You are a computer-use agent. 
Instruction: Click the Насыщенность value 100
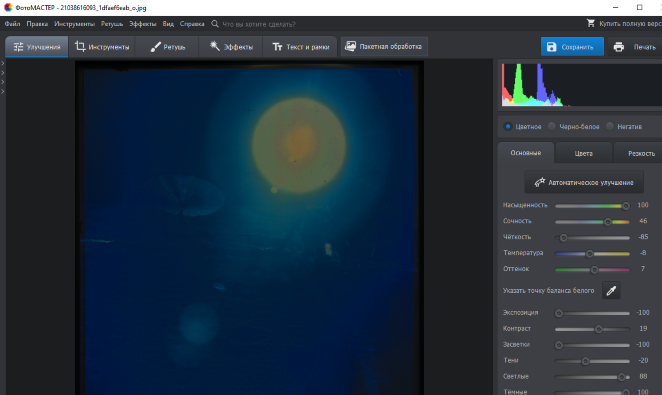coord(643,205)
